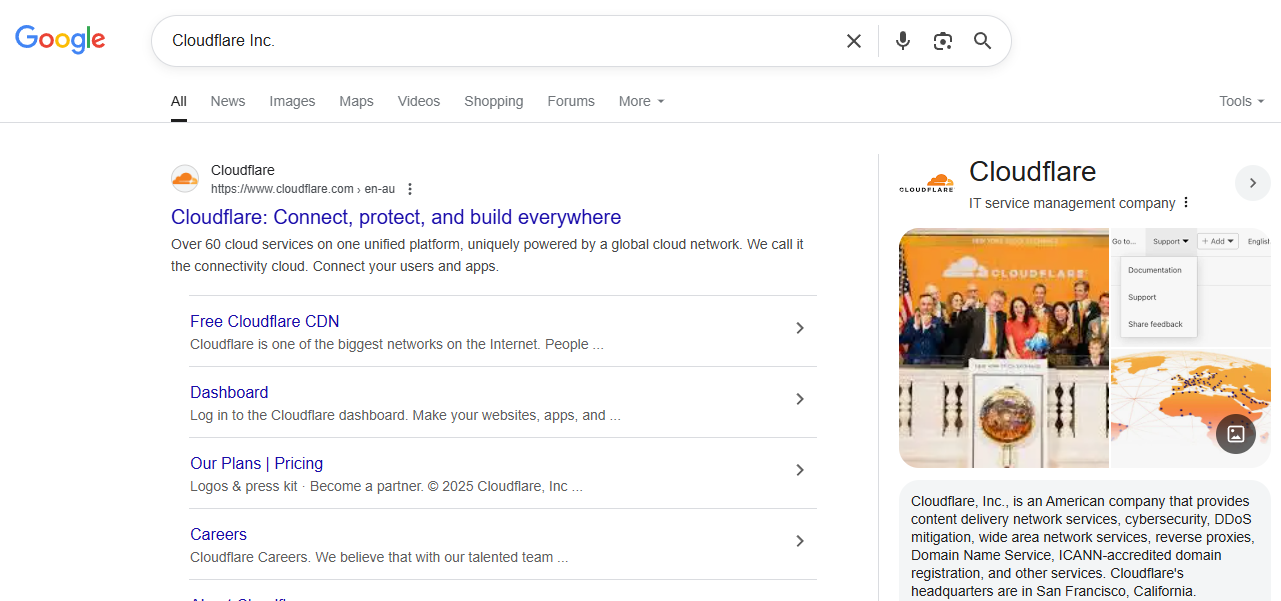Clear the search box with X

click(x=854, y=41)
